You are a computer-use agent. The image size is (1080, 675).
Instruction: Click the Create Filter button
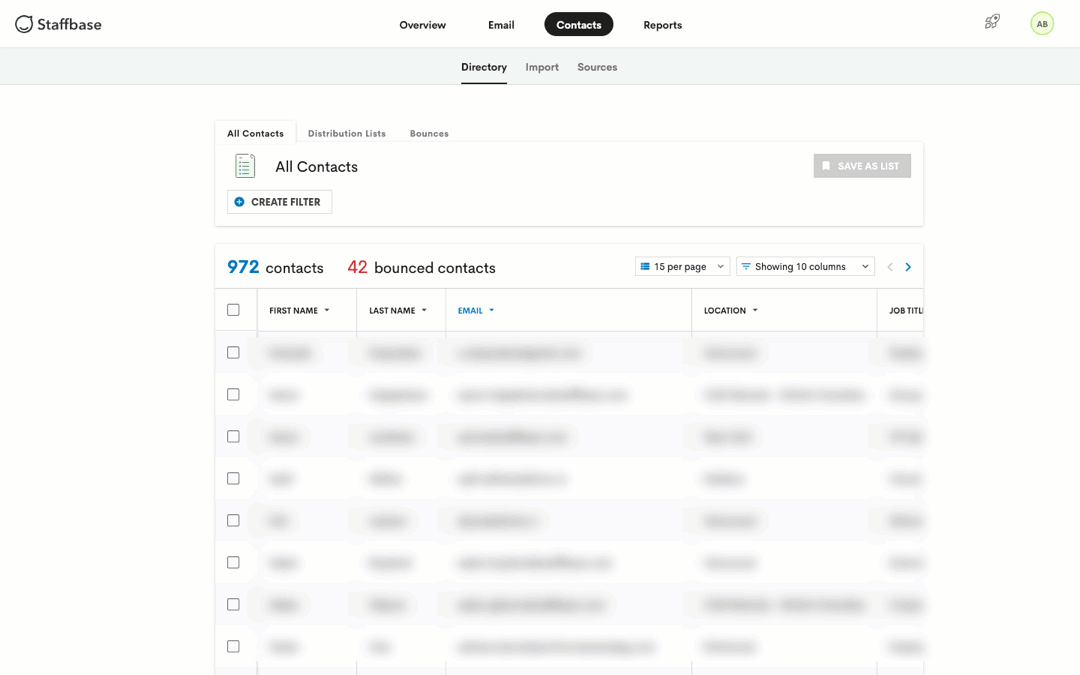pyautogui.click(x=279, y=202)
